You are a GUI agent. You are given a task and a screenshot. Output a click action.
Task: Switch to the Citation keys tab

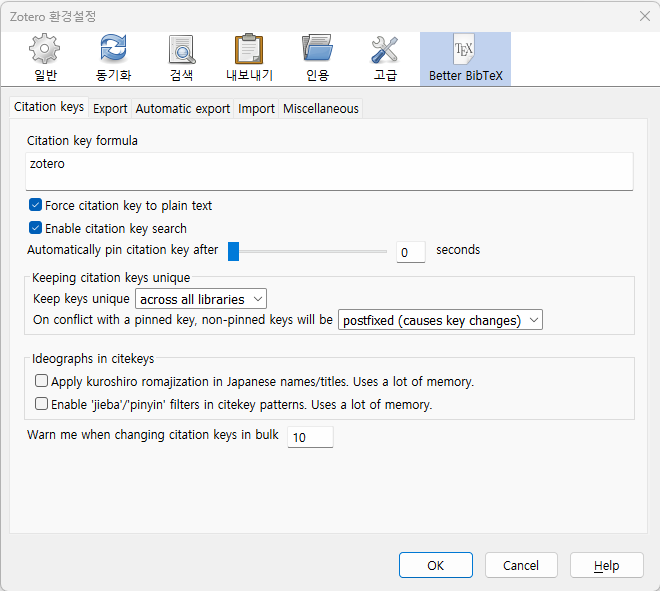(49, 107)
